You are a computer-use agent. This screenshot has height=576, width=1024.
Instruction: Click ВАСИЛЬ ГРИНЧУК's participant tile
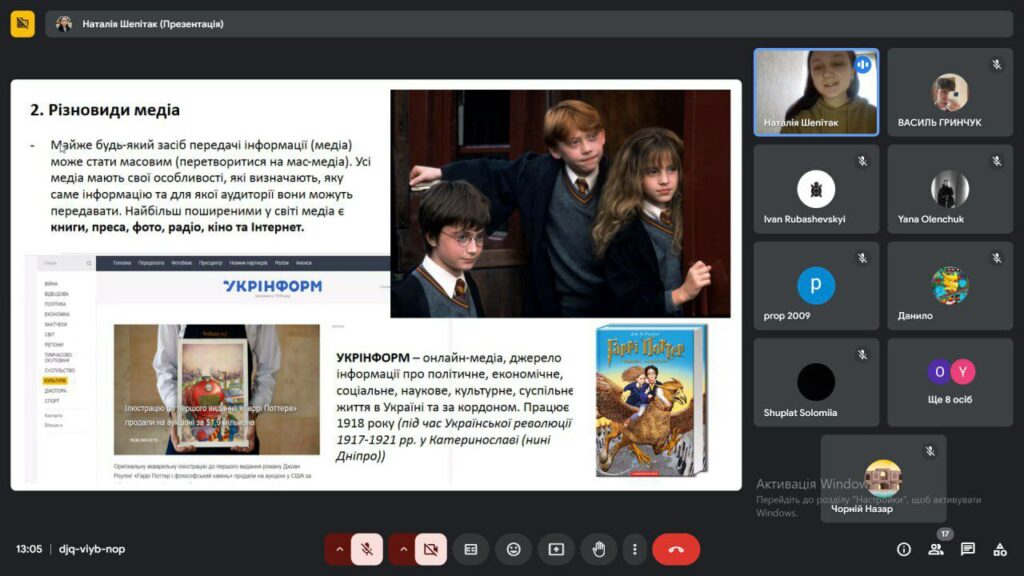[x=950, y=92]
